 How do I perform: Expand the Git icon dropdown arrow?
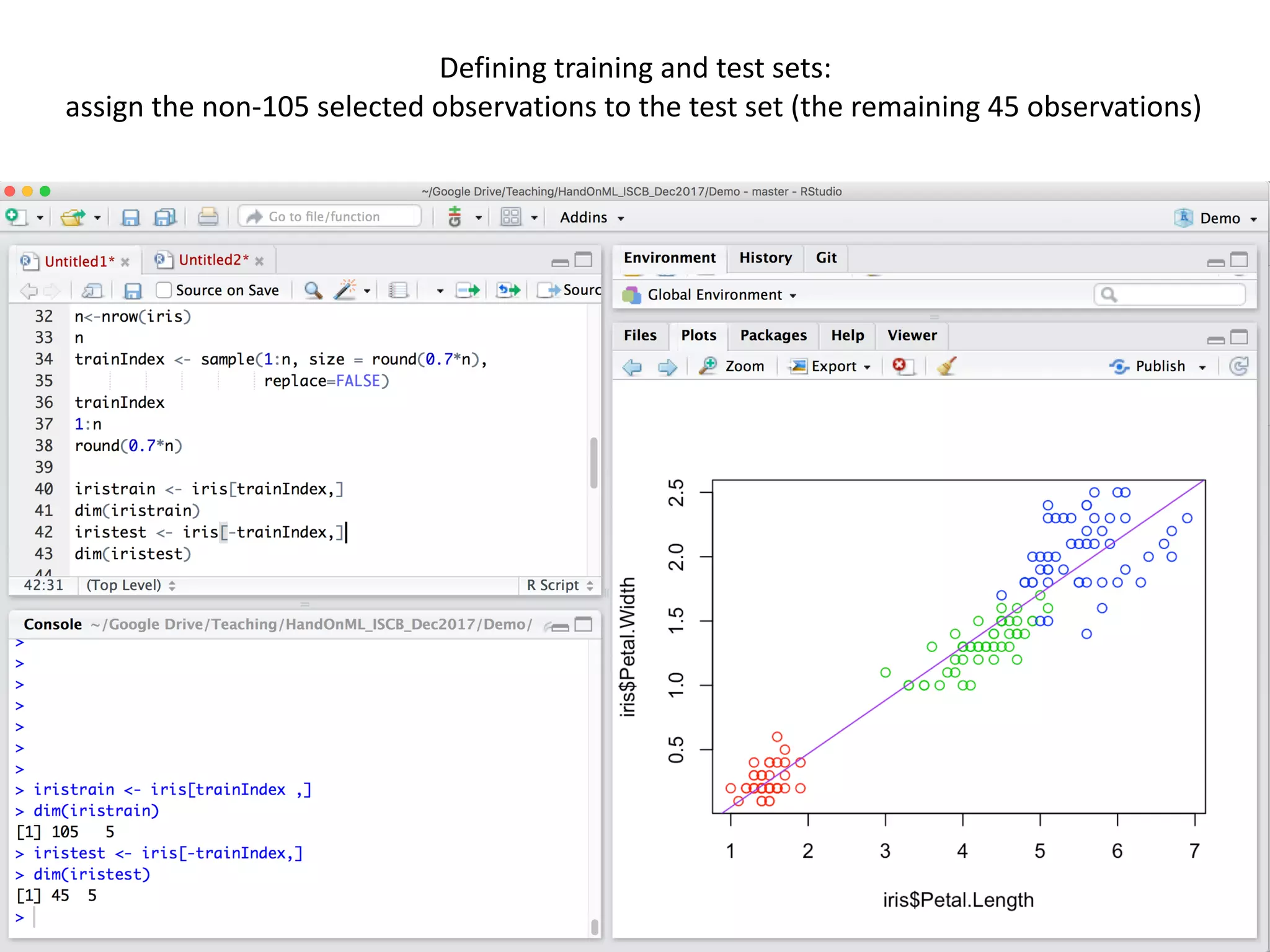(x=479, y=218)
